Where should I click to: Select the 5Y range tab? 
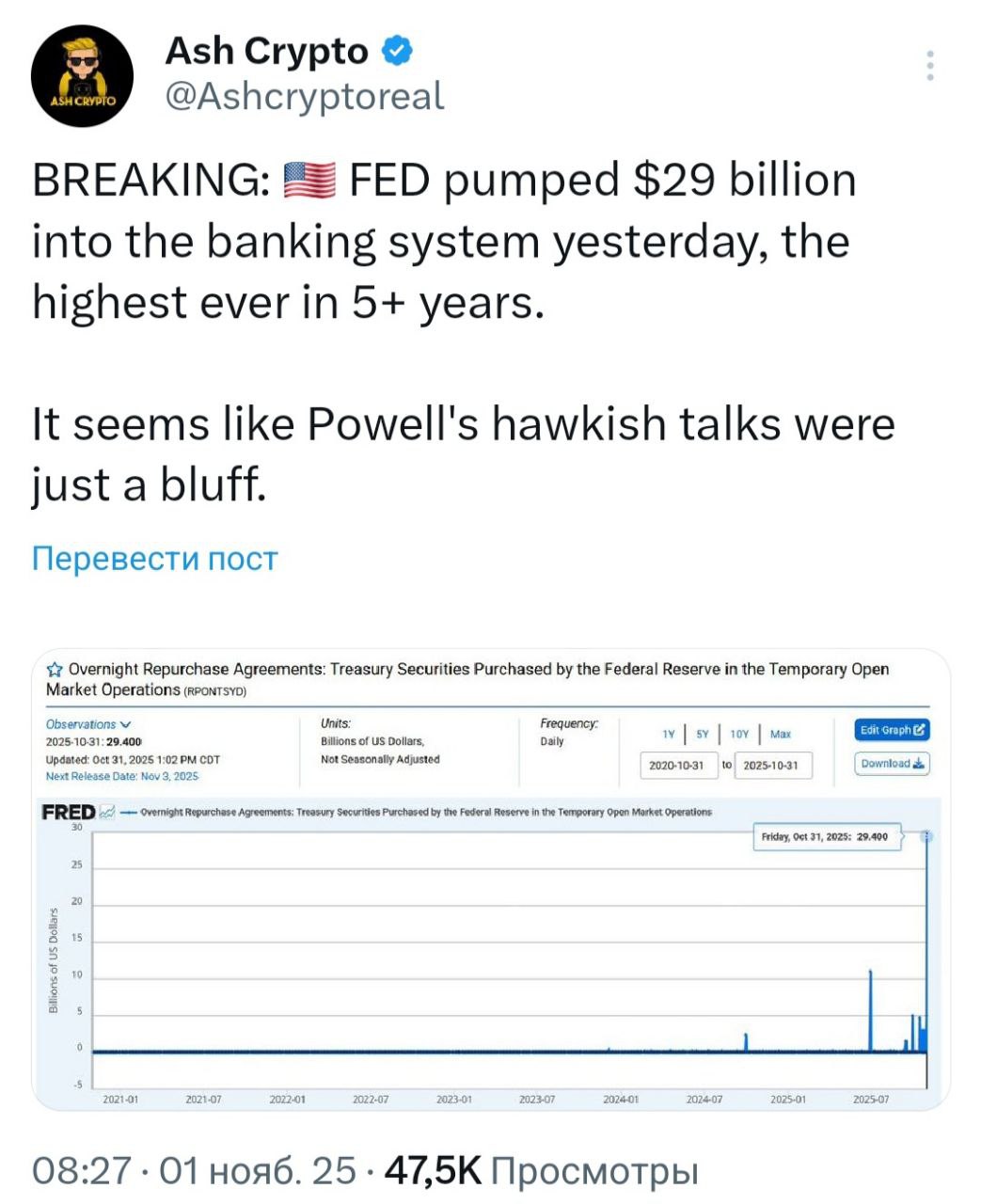[x=702, y=734]
